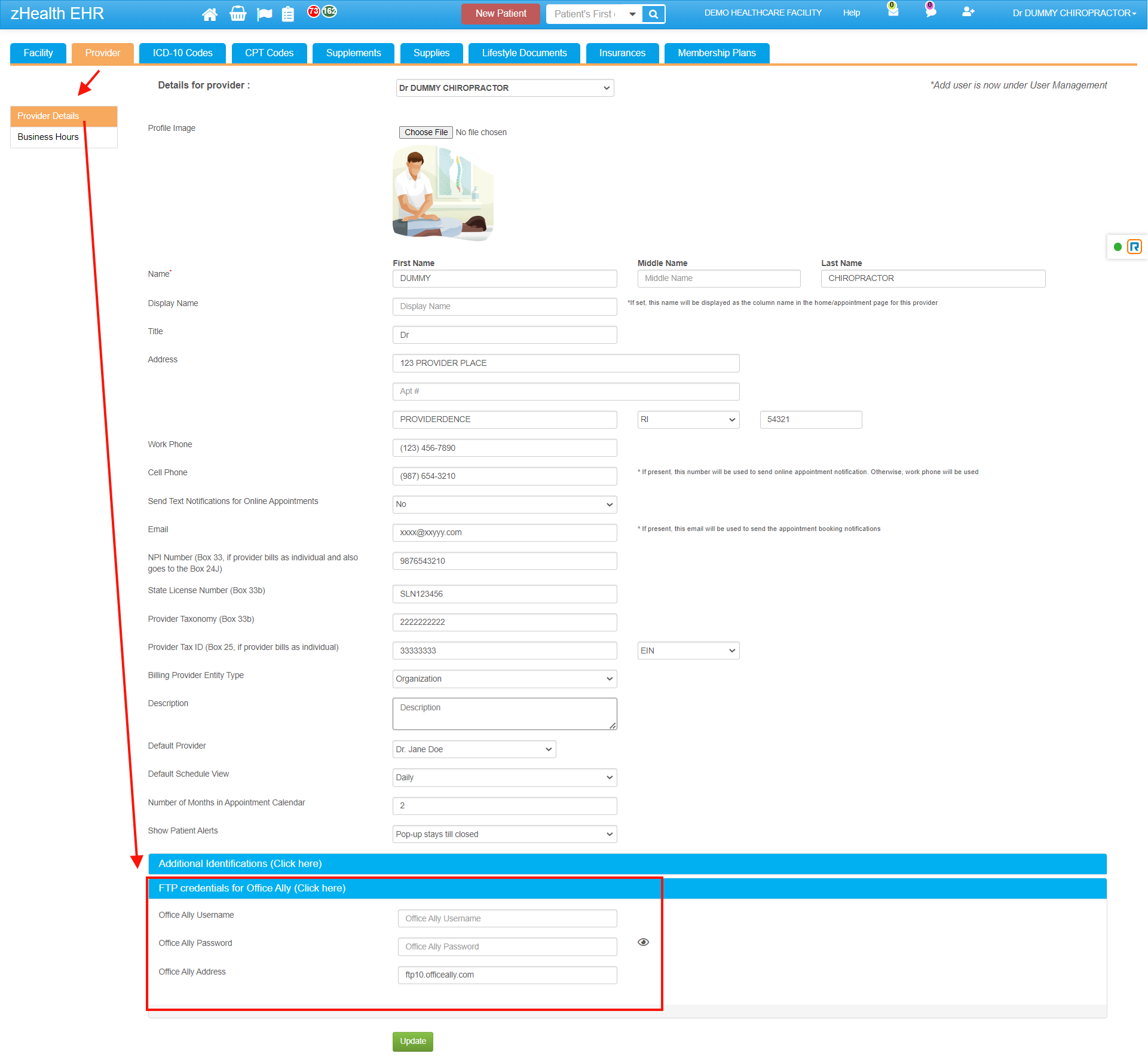This screenshot has height=1063, width=1148.
Task: Click the zip code 54321 field
Action: coord(811,420)
